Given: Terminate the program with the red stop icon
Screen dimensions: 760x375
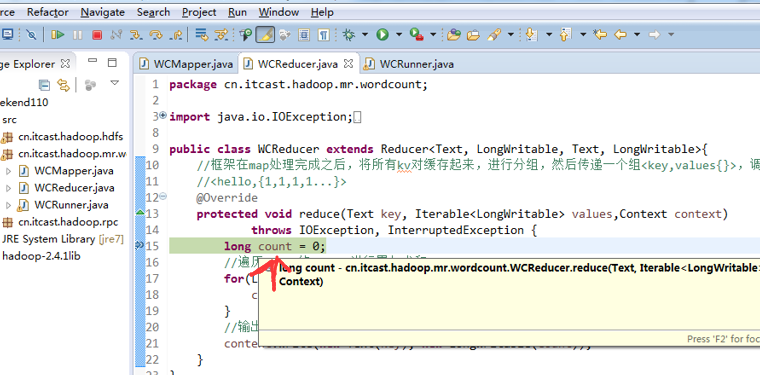Looking at the screenshot, I should (97, 34).
